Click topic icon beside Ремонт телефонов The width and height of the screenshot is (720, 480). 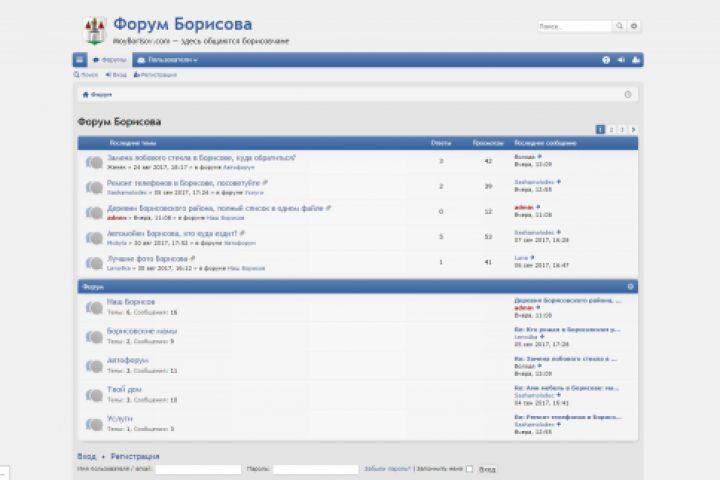tap(94, 187)
